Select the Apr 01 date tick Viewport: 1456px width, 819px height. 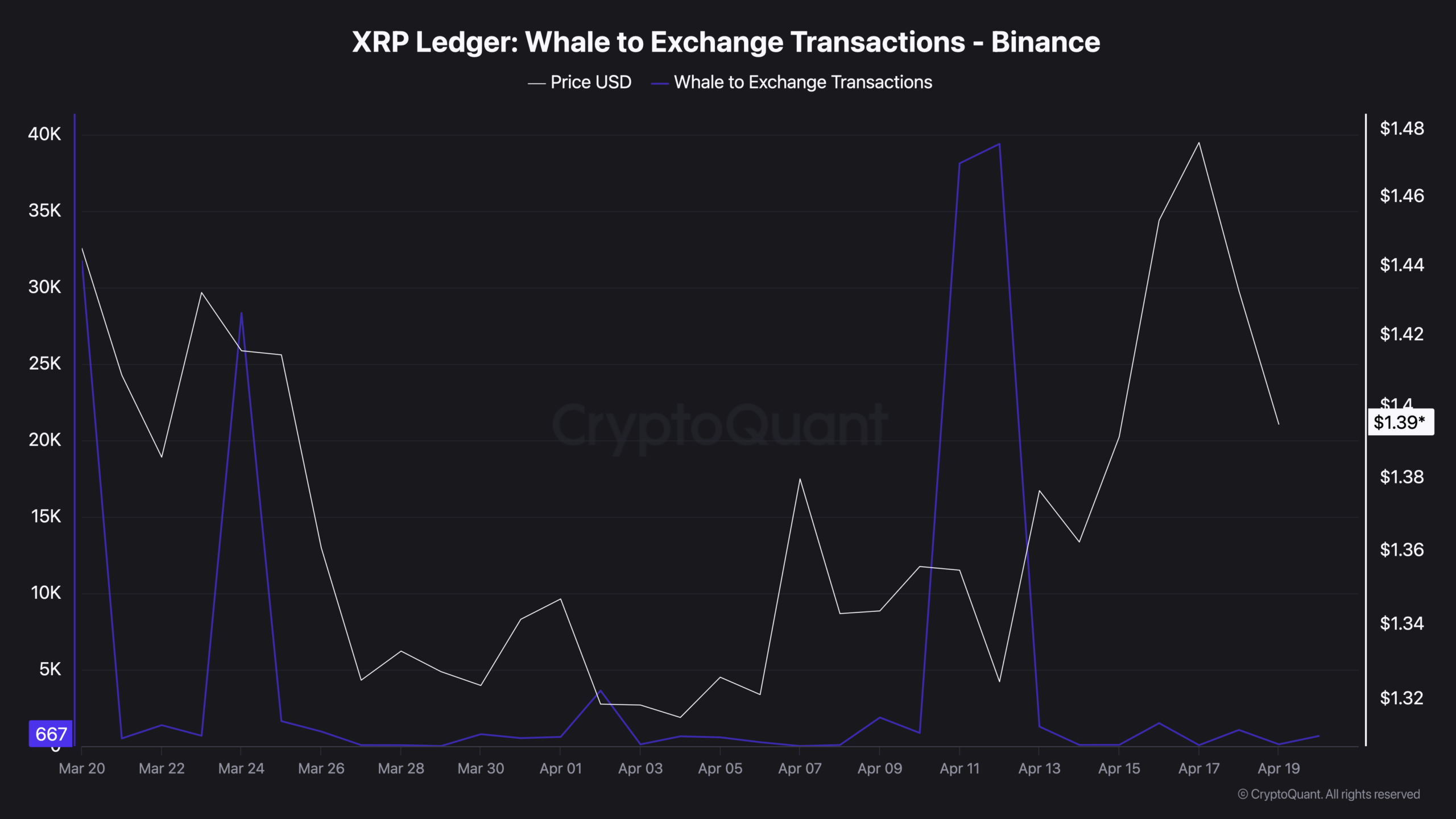[561, 768]
